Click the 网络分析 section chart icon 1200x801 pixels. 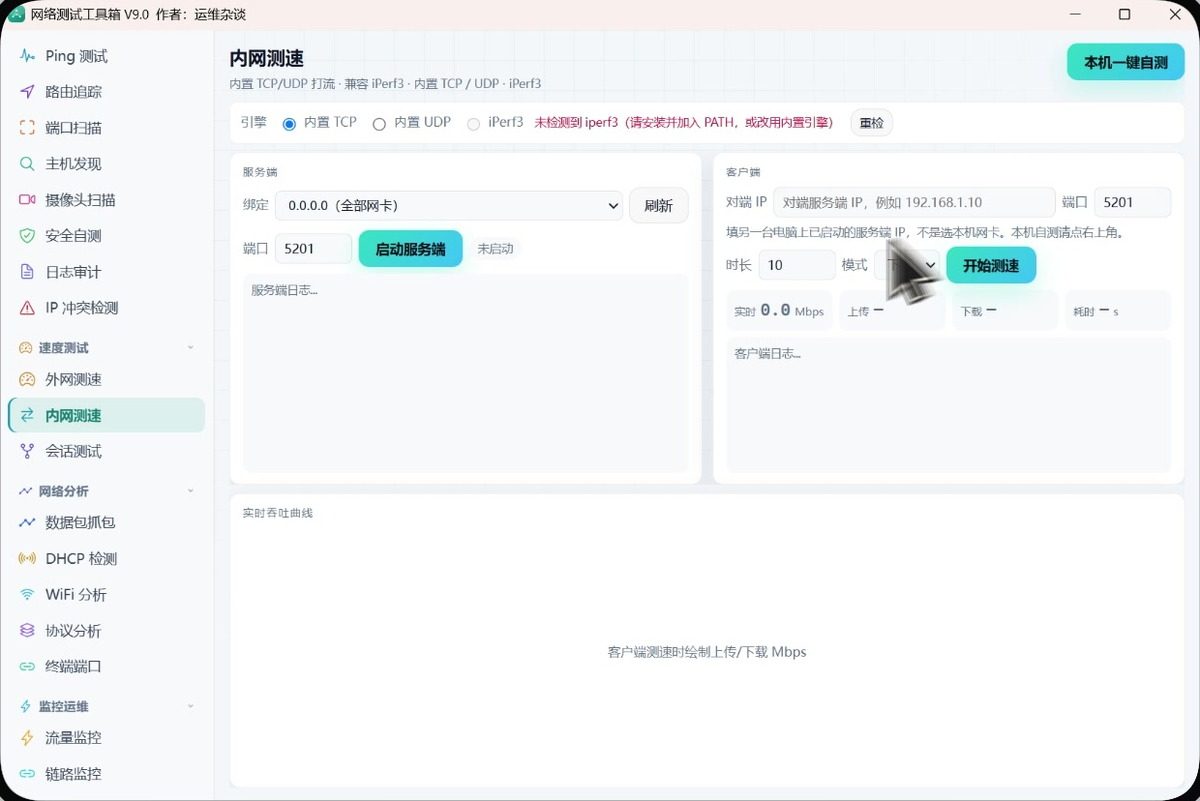[x=26, y=491]
